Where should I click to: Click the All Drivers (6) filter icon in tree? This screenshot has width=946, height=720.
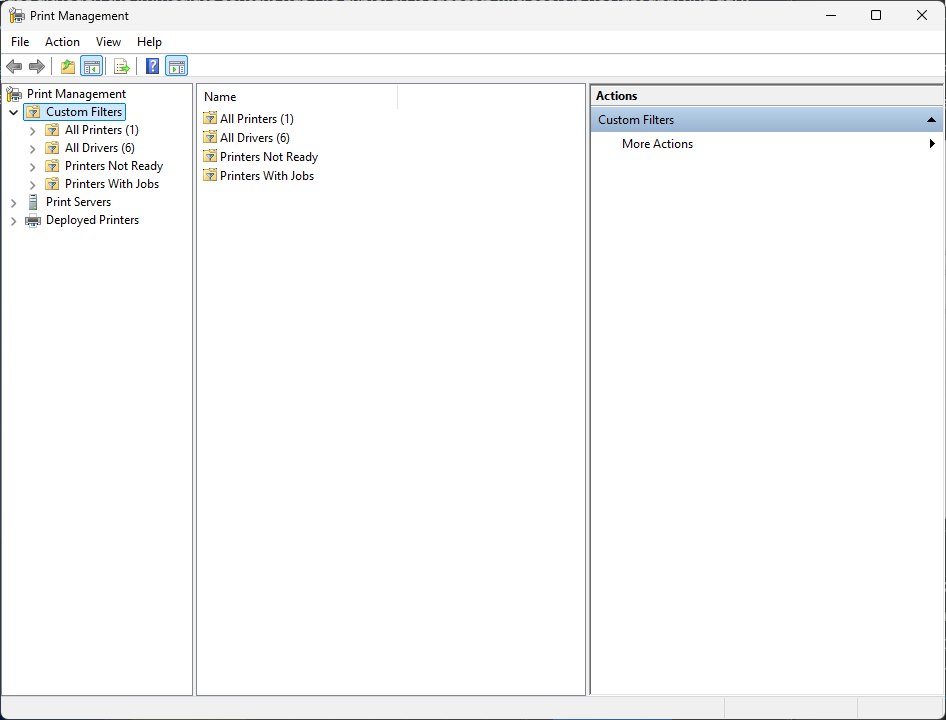(52, 148)
